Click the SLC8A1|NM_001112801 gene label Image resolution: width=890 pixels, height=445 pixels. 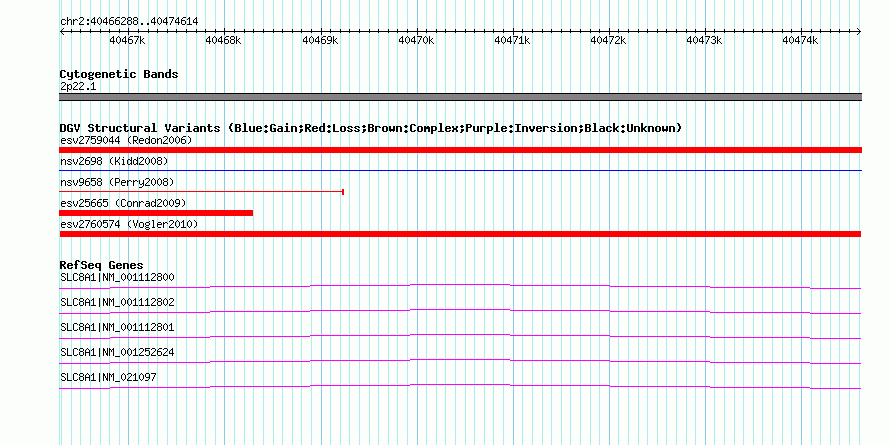(x=117, y=328)
